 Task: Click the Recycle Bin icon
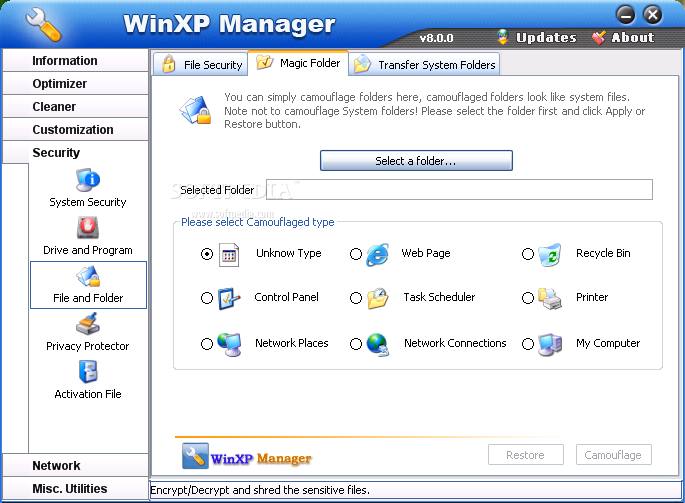550,254
